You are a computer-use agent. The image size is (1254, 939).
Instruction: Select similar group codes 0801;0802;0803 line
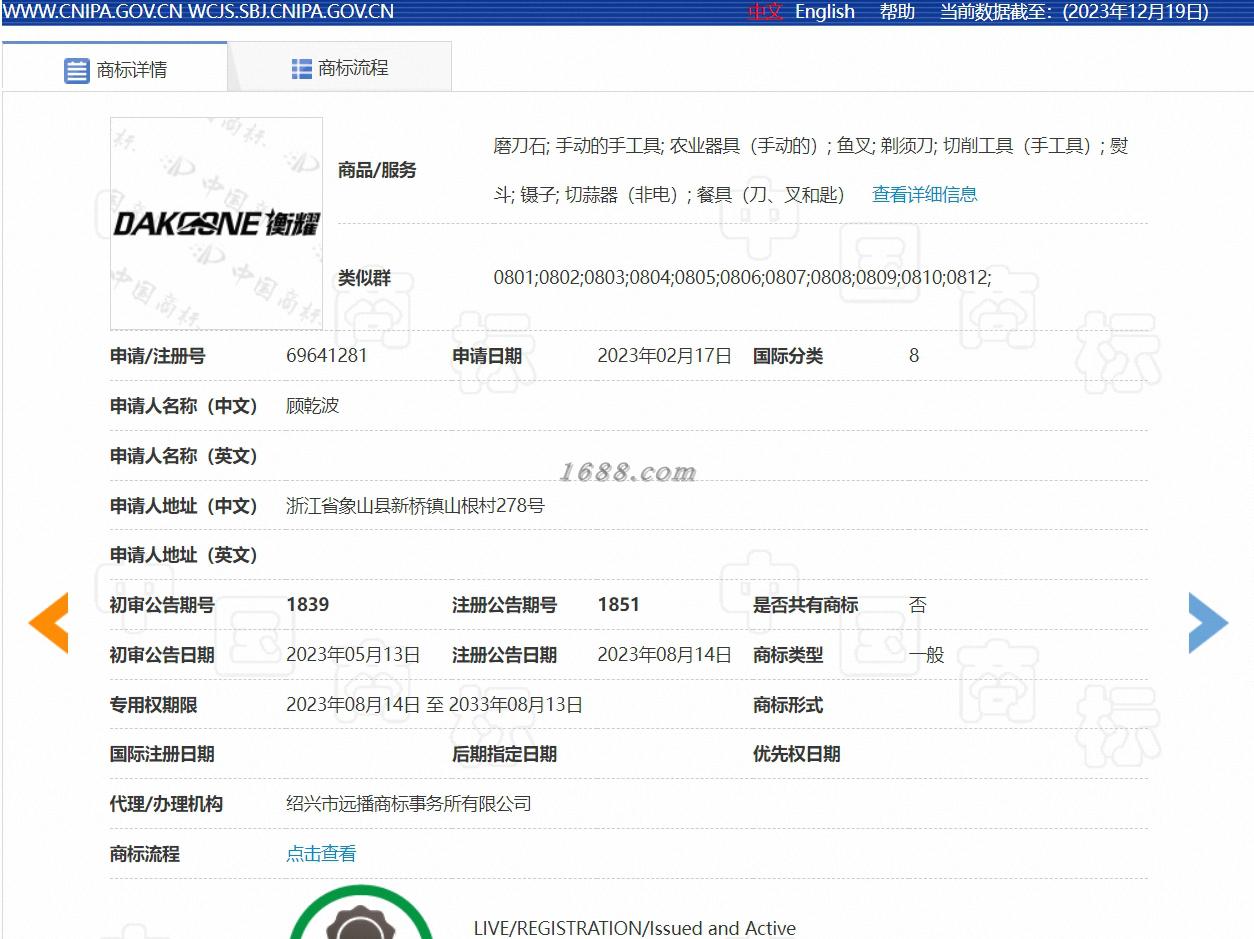(x=742, y=278)
